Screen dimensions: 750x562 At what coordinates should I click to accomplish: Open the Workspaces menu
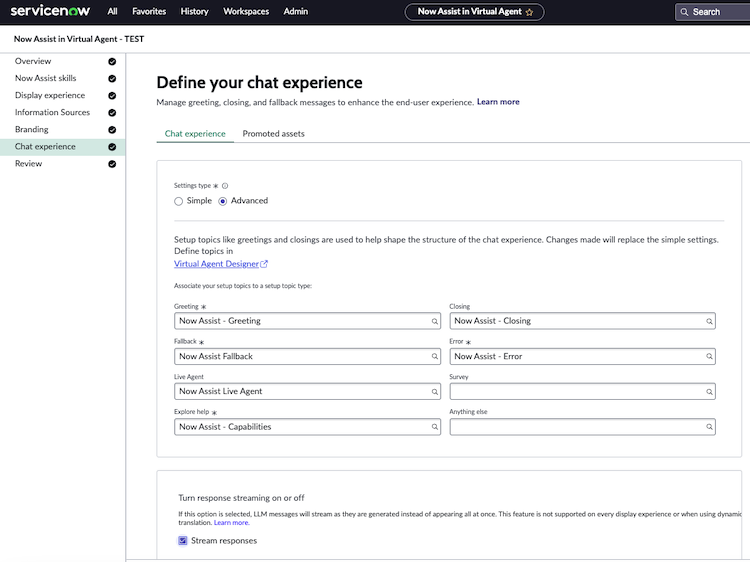(x=246, y=11)
